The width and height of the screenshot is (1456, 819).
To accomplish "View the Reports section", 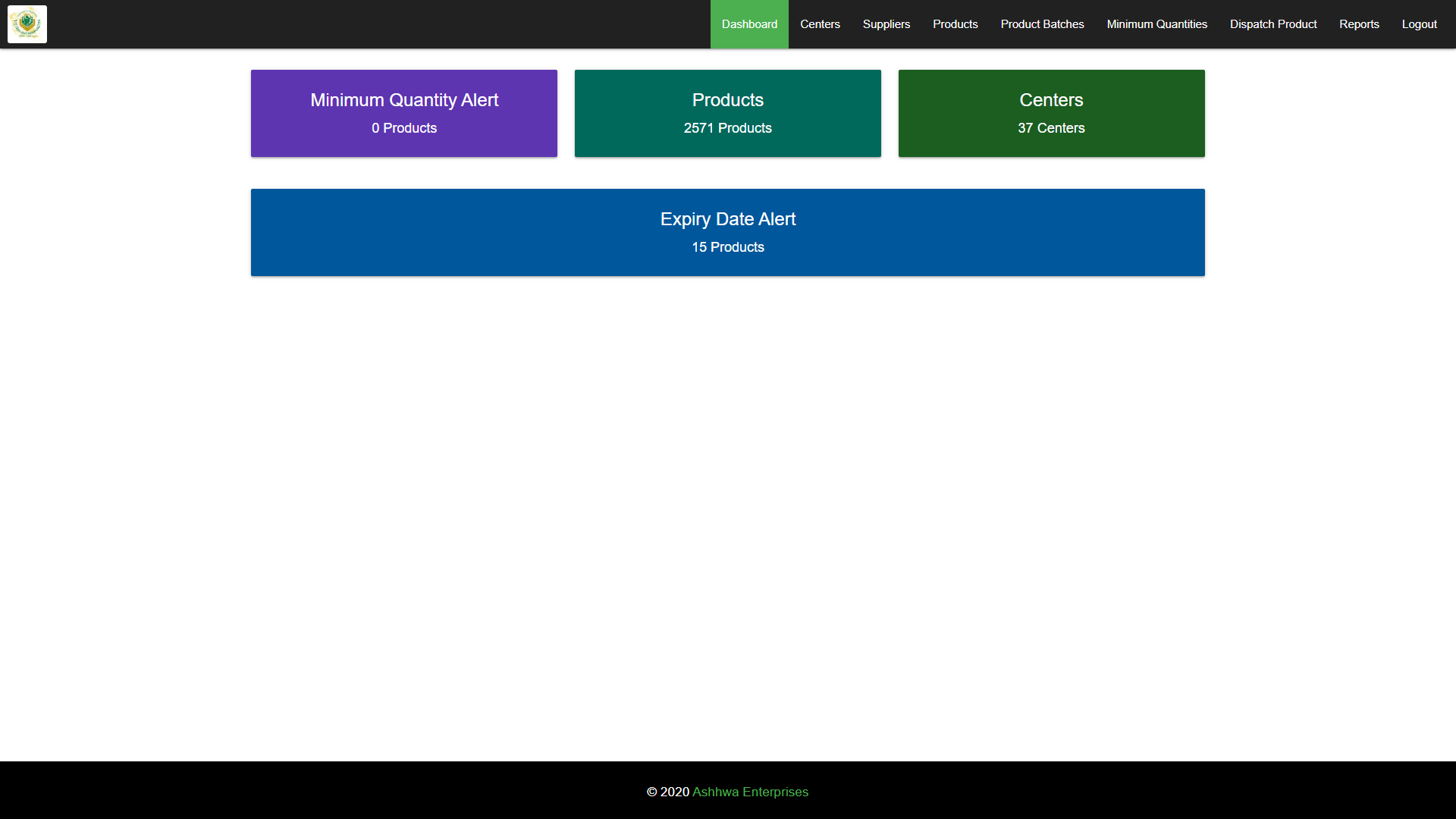I will [x=1359, y=24].
